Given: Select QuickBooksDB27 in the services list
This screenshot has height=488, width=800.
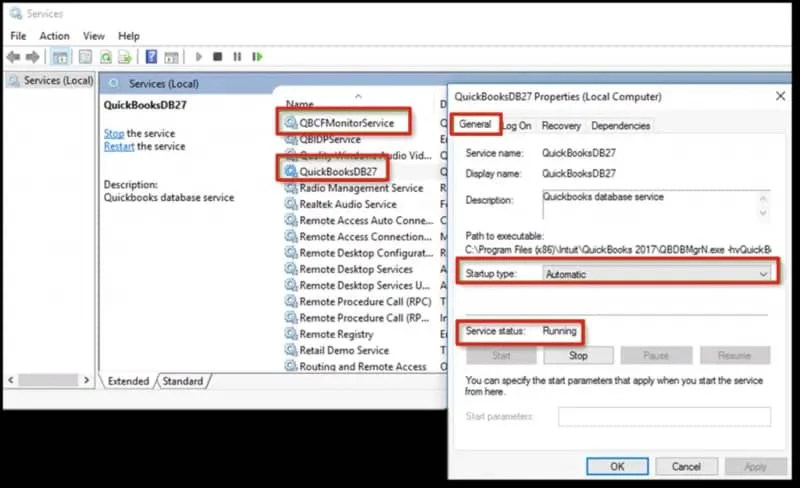Looking at the screenshot, I should pos(338,172).
